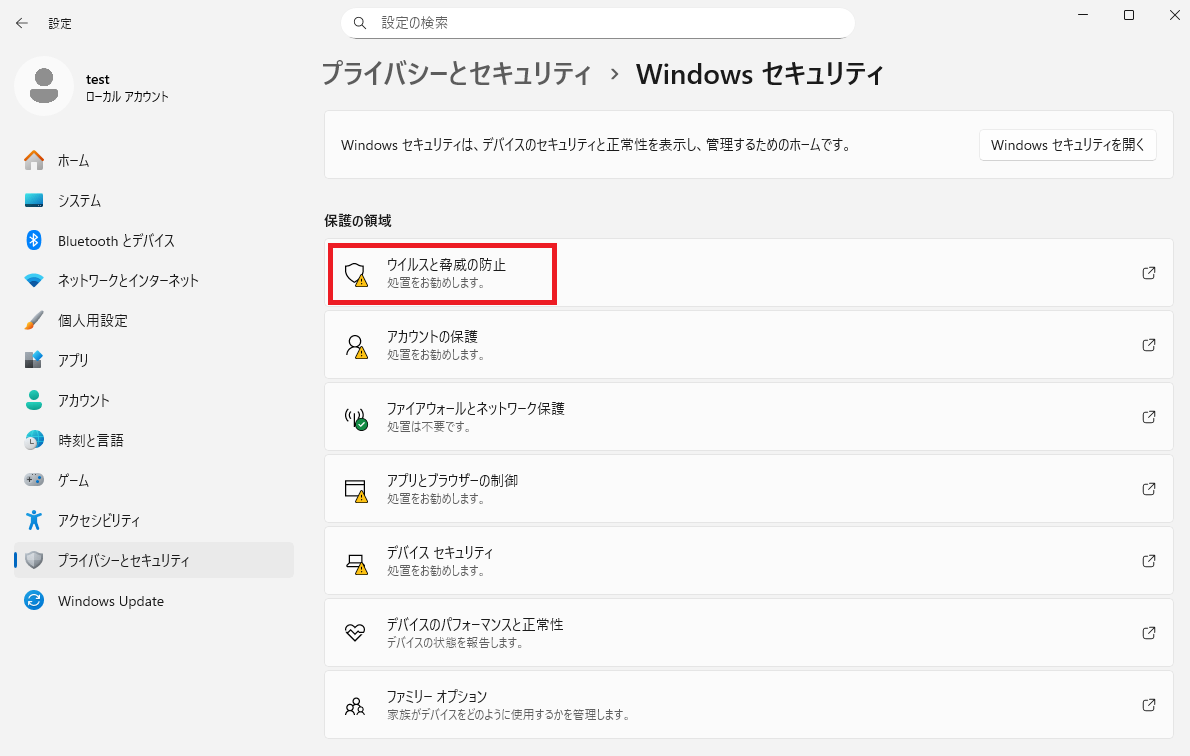Image resolution: width=1190 pixels, height=756 pixels.
Task: Open ウイルスと脅威の防止 protection area
Action: (748, 272)
